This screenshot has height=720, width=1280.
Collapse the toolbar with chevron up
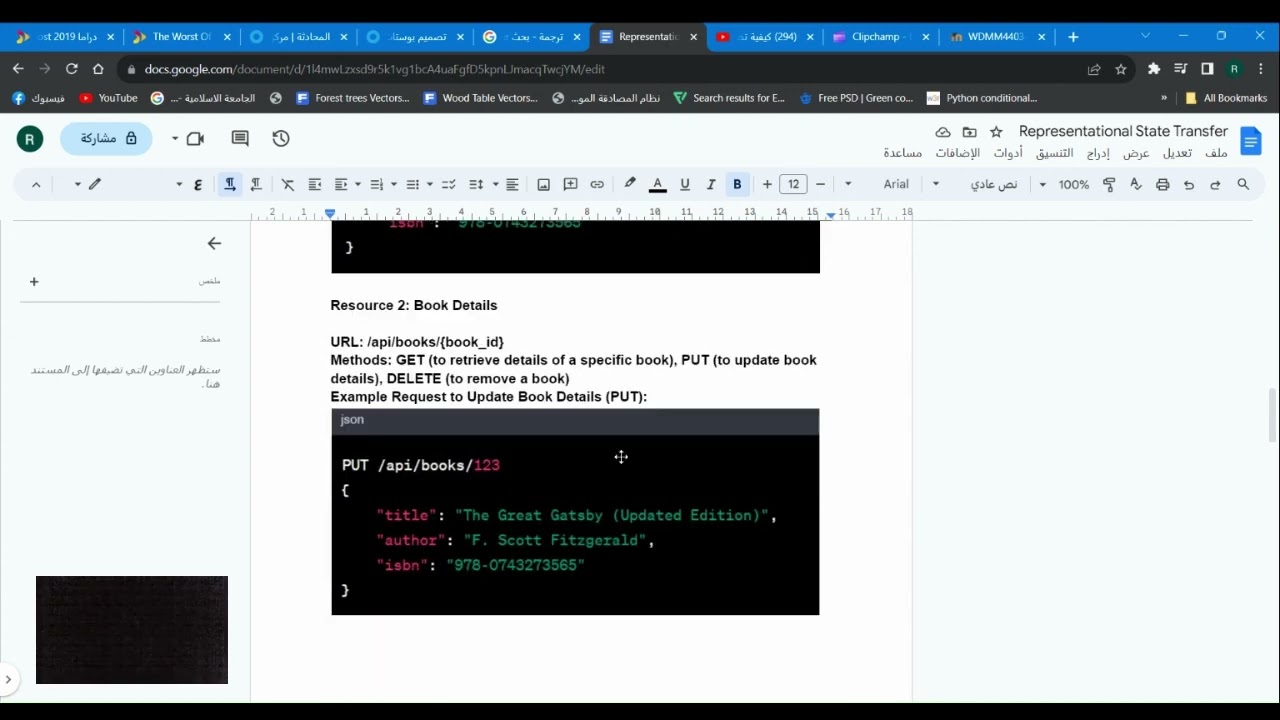(36, 184)
